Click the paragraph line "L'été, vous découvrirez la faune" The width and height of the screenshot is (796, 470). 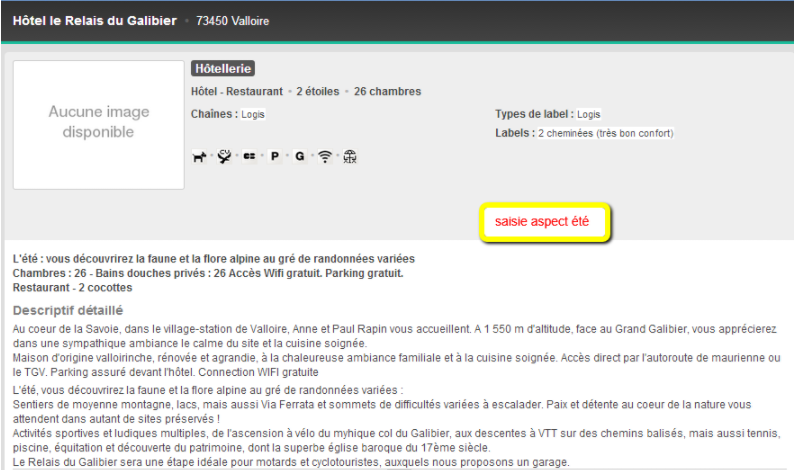[x=208, y=390]
